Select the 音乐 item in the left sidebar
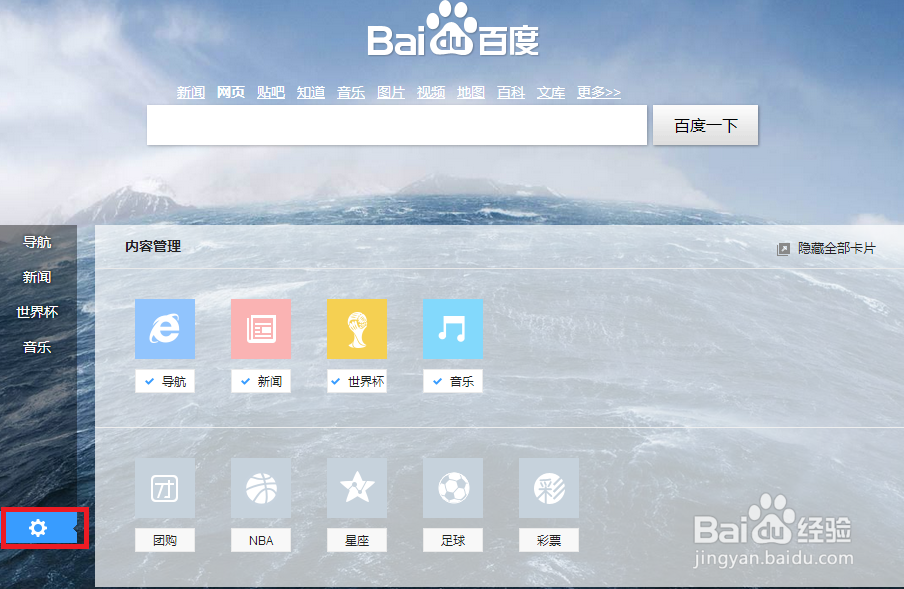Screen dimensions: 904x589 tap(36, 347)
